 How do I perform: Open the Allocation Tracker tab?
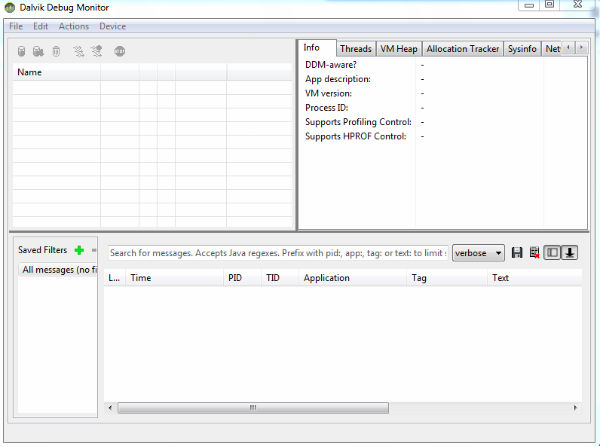click(x=463, y=49)
